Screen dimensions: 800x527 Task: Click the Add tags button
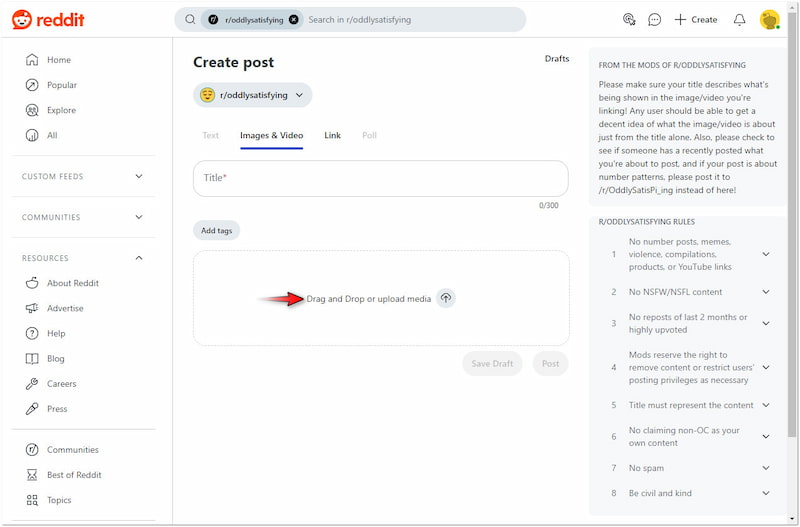pyautogui.click(x=216, y=231)
